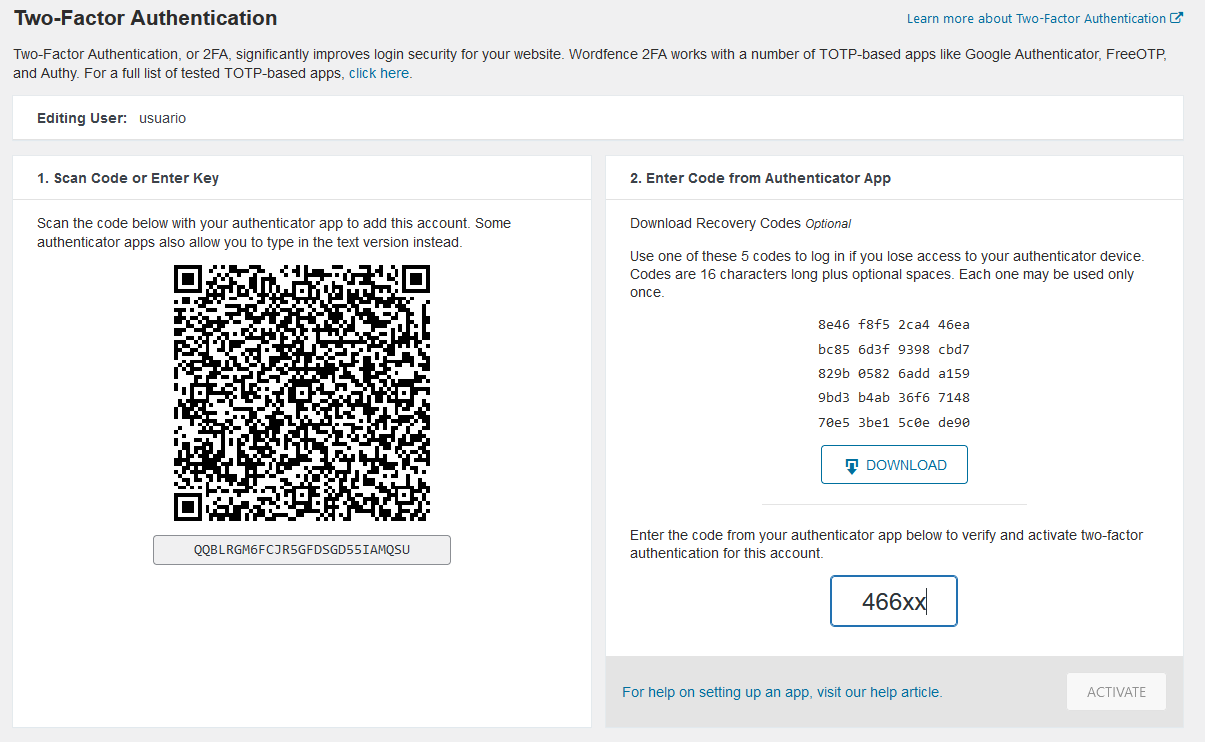
Task: Select the QQBLRGM6FCJR5GFDSGD55IAMQSU secret key box
Action: click(302, 550)
